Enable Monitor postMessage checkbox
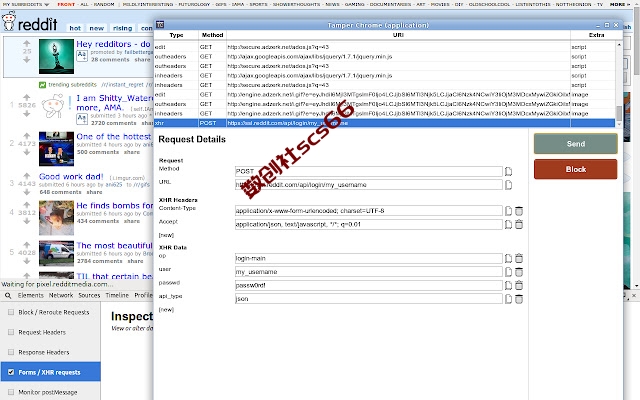This screenshot has height=400, width=640. point(11,392)
